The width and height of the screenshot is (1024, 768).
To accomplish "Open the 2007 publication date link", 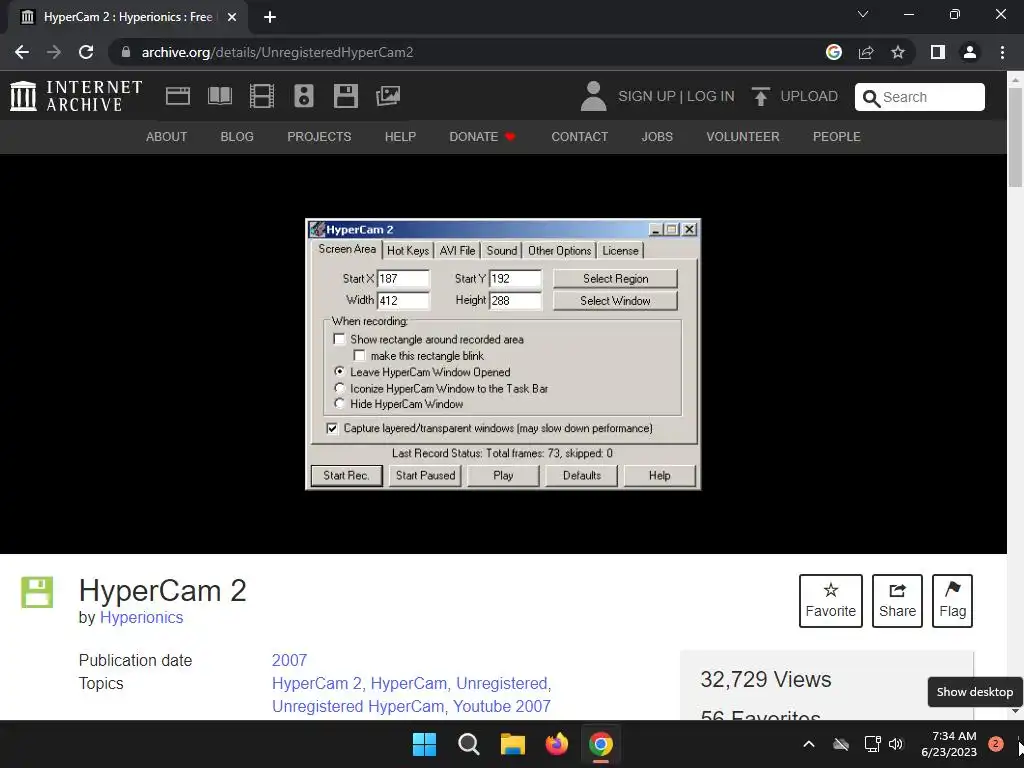I will pyautogui.click(x=289, y=660).
